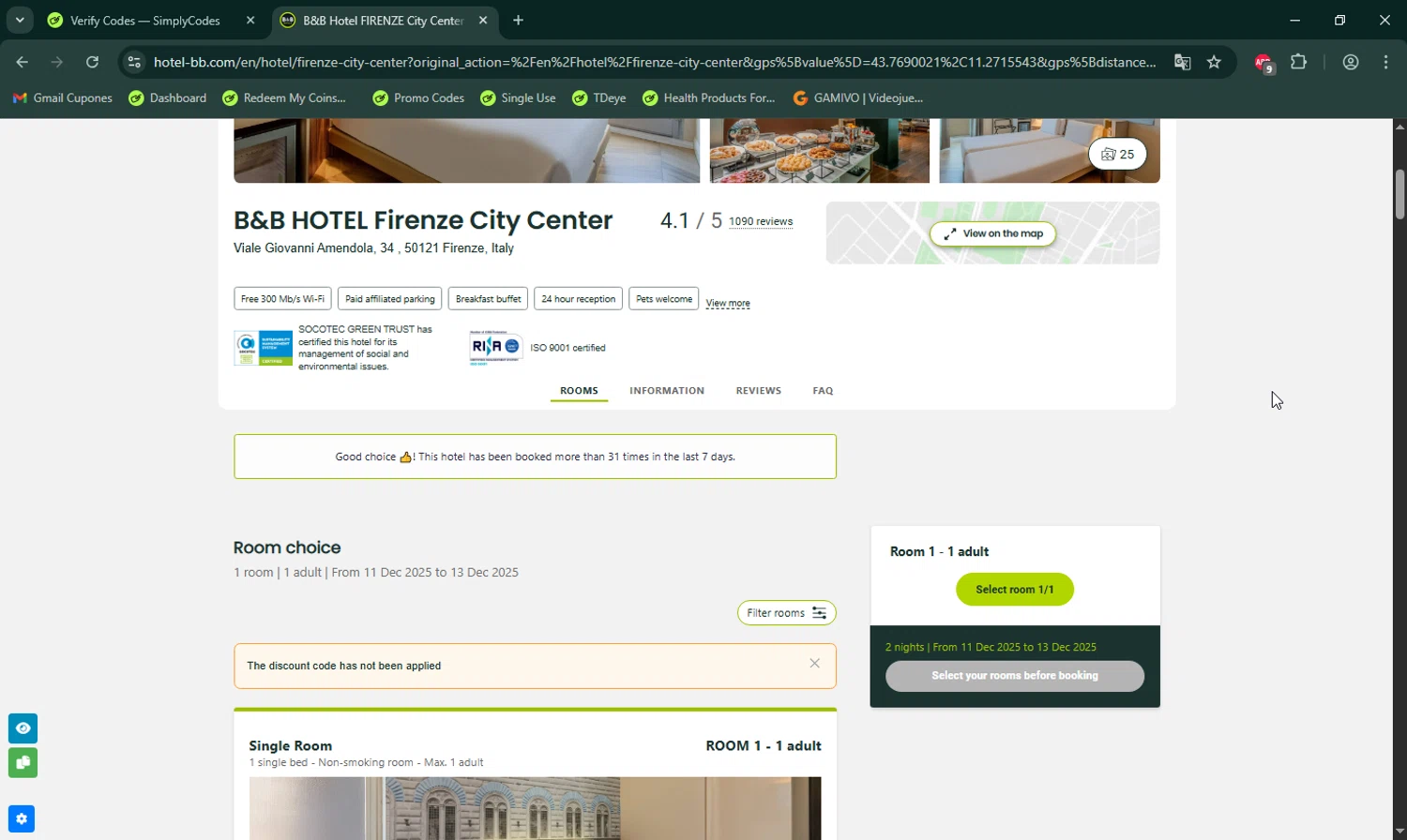The image size is (1407, 840).
Task: Click the Single Room heading
Action: pos(290,746)
